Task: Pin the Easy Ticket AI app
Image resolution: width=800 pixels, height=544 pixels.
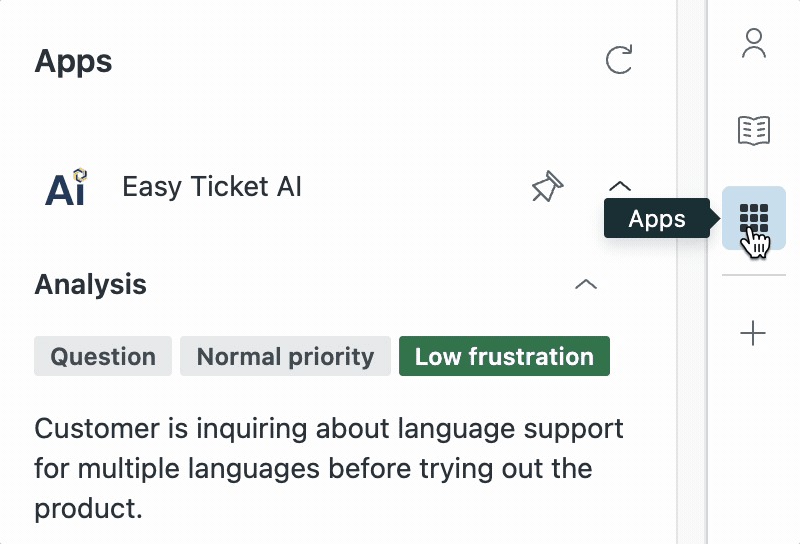Action: point(547,187)
